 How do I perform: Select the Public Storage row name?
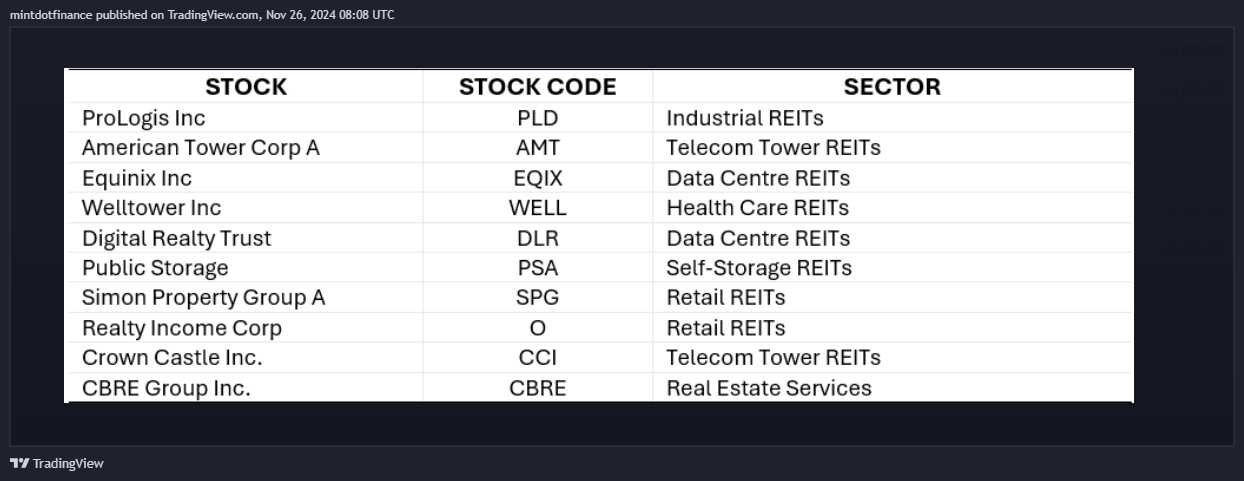(x=155, y=268)
